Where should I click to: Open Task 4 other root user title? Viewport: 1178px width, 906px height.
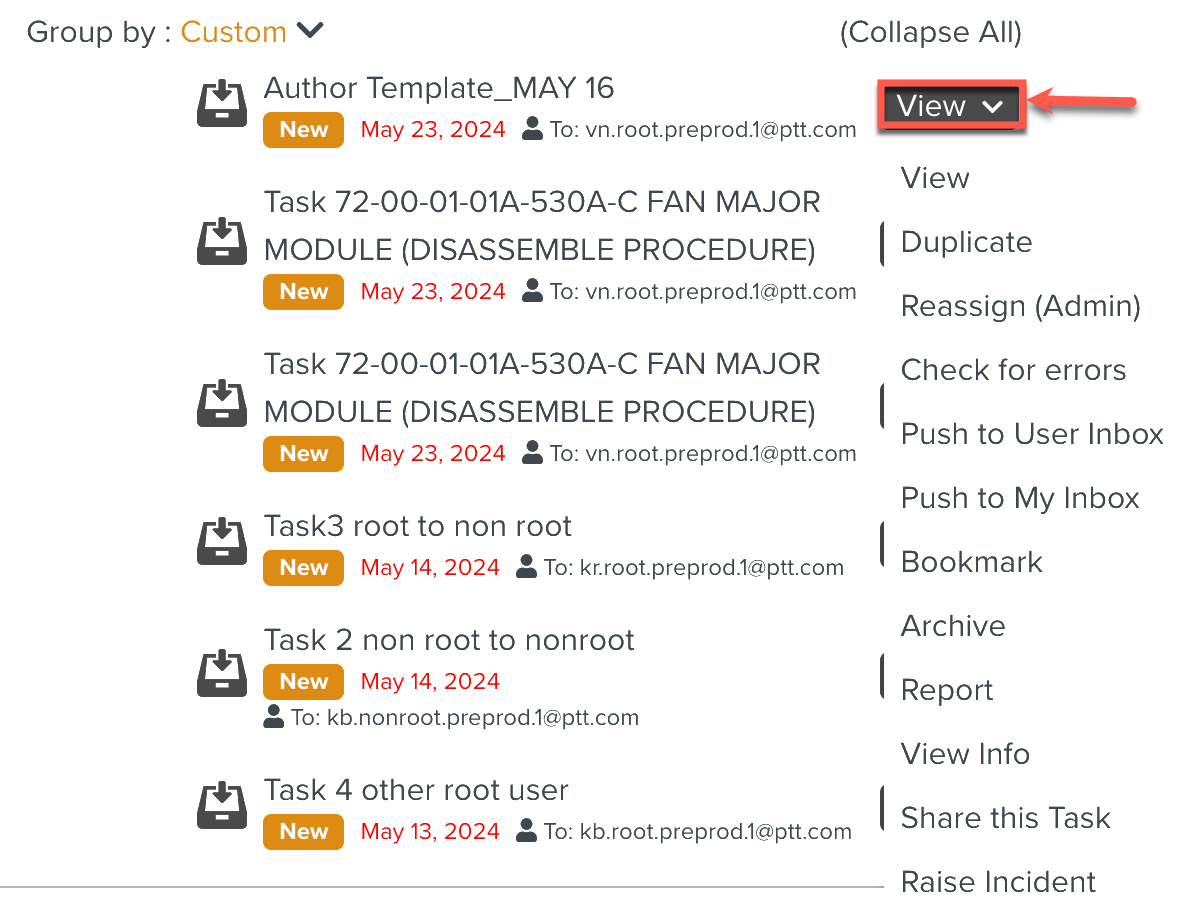click(415, 790)
